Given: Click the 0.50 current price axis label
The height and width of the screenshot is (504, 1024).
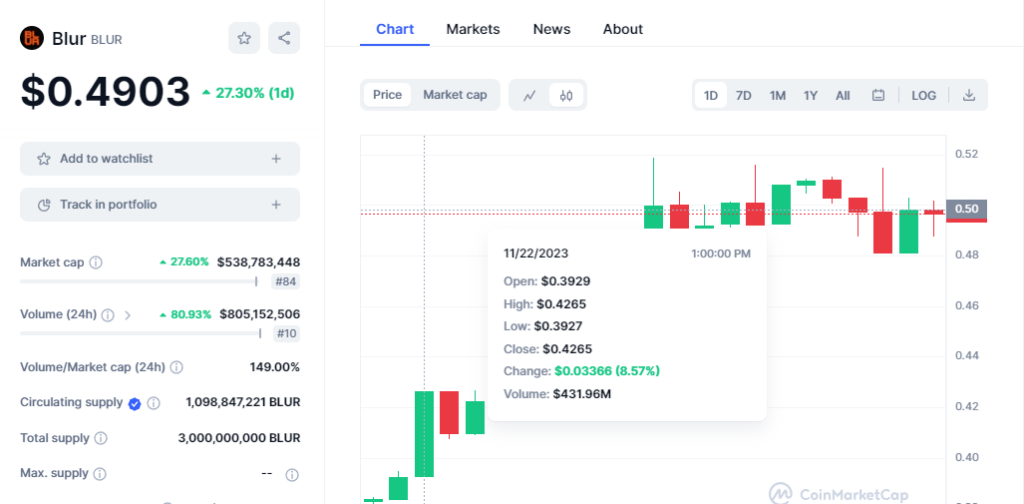Looking at the screenshot, I should pyautogui.click(x=967, y=209).
